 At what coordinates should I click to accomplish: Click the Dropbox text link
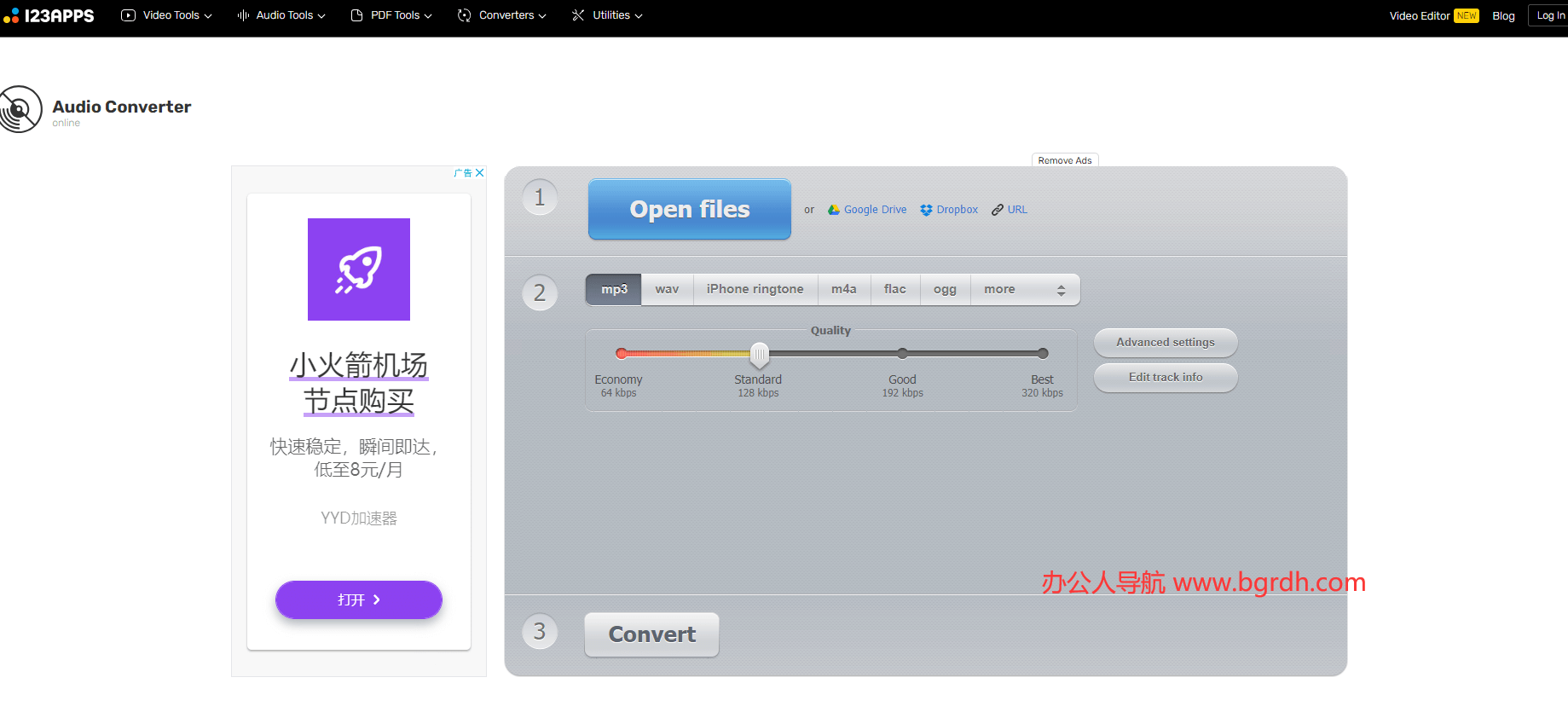pos(958,210)
